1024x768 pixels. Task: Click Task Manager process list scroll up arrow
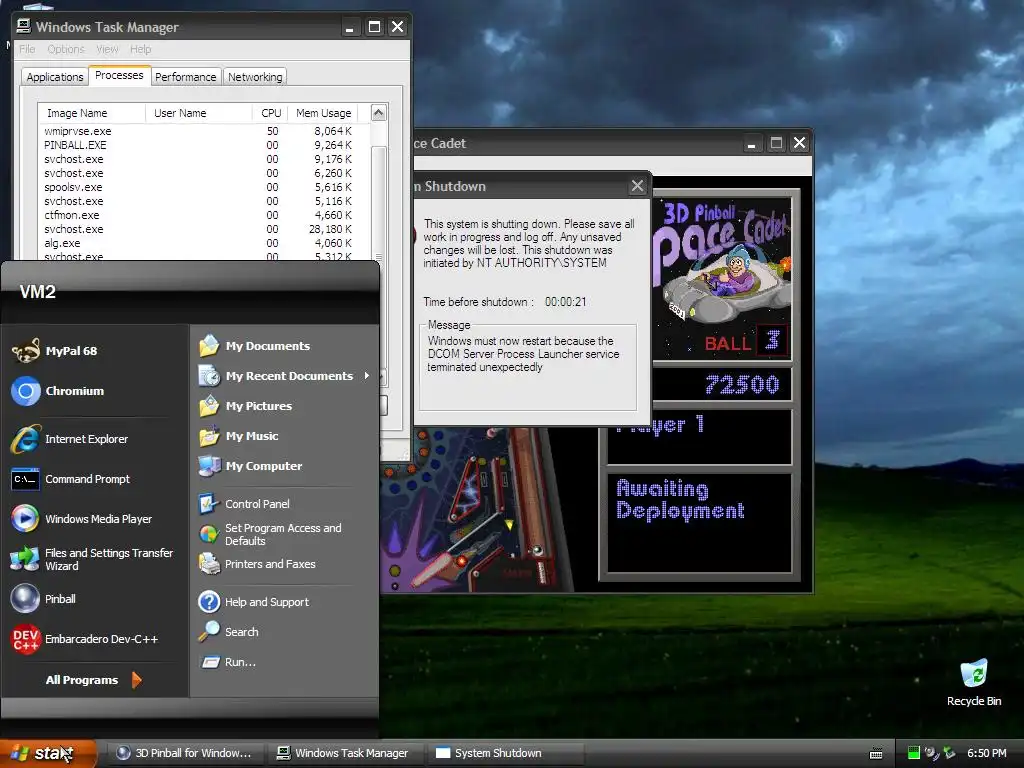[x=379, y=112]
